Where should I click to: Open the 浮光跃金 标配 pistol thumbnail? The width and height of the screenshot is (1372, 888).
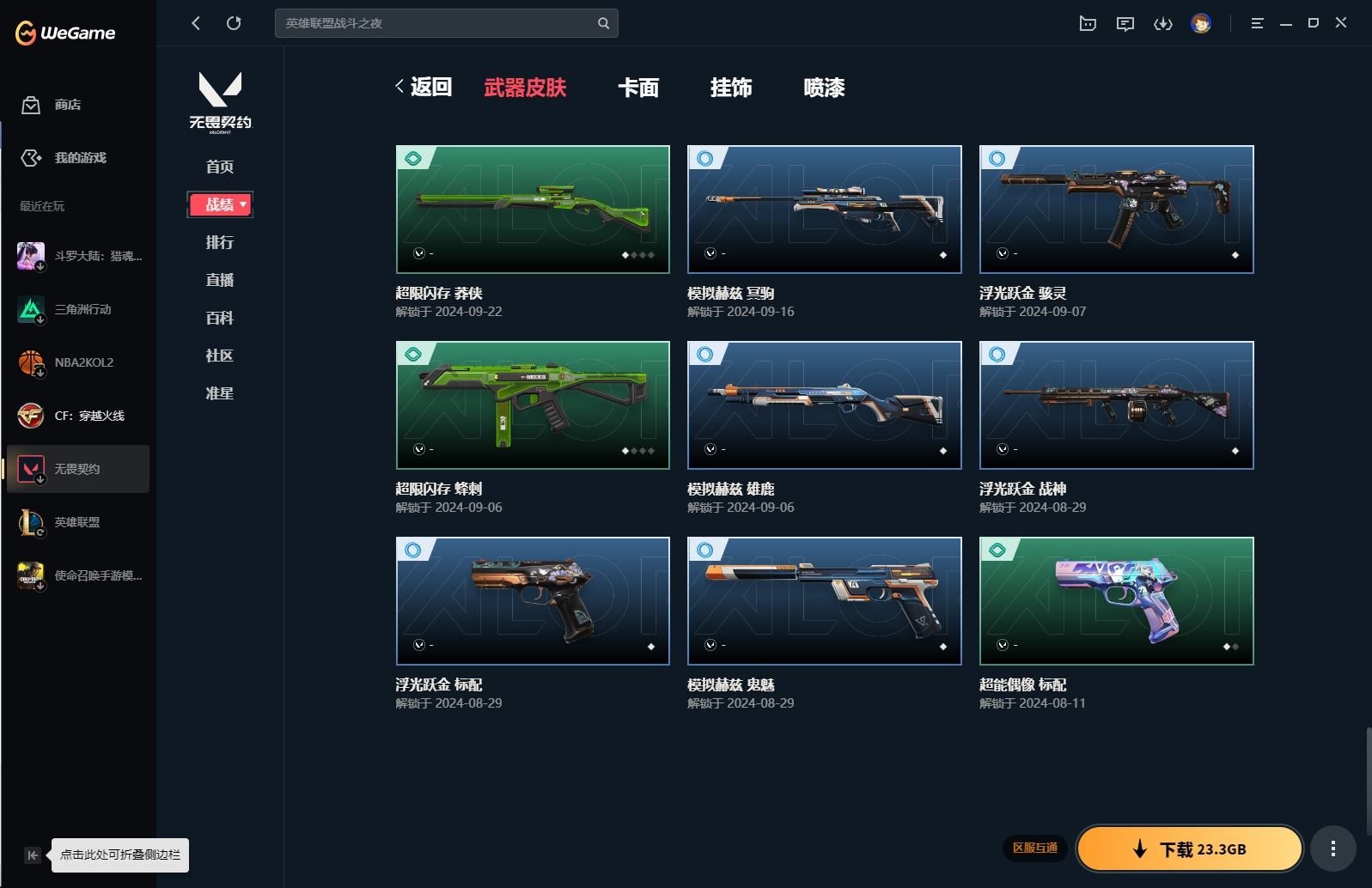coord(533,601)
